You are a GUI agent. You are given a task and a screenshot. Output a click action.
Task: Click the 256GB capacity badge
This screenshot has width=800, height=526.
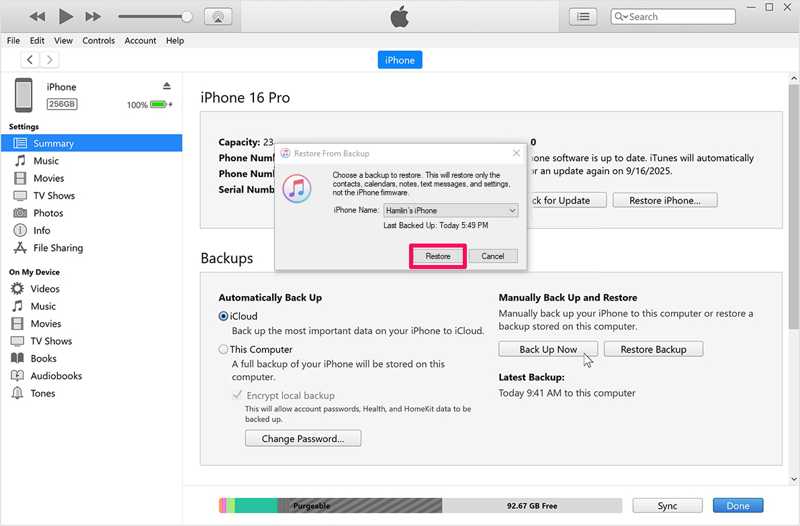(62, 104)
